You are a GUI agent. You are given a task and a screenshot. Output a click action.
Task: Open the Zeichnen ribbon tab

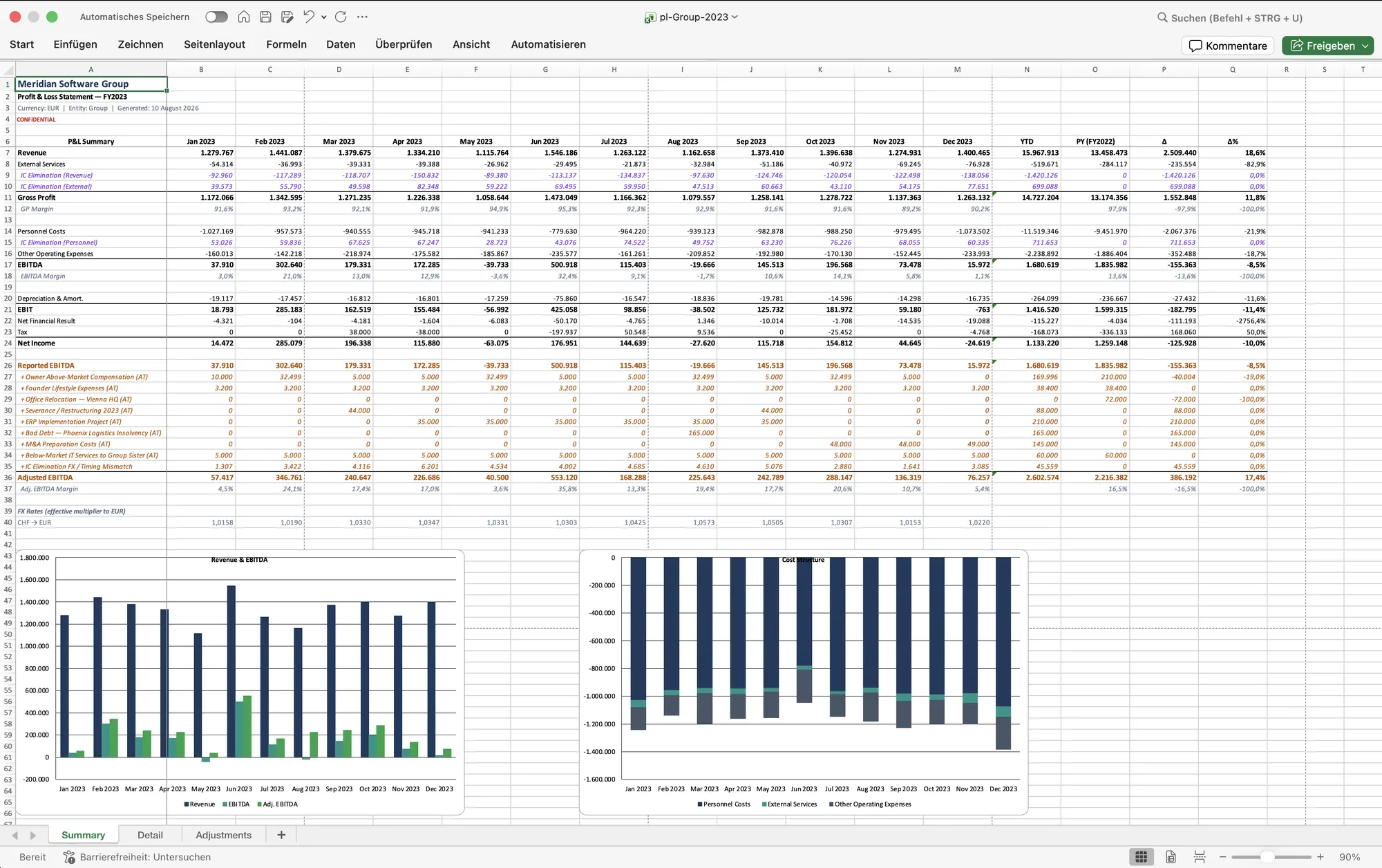[140, 44]
